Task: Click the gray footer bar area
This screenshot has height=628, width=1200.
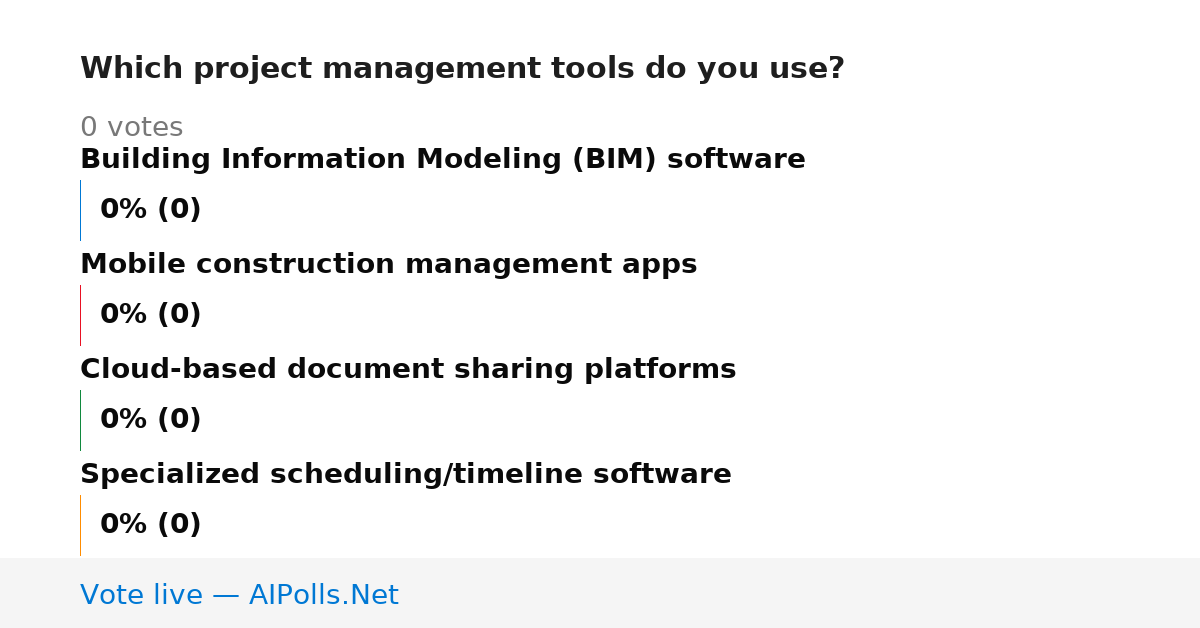Action: (600, 593)
